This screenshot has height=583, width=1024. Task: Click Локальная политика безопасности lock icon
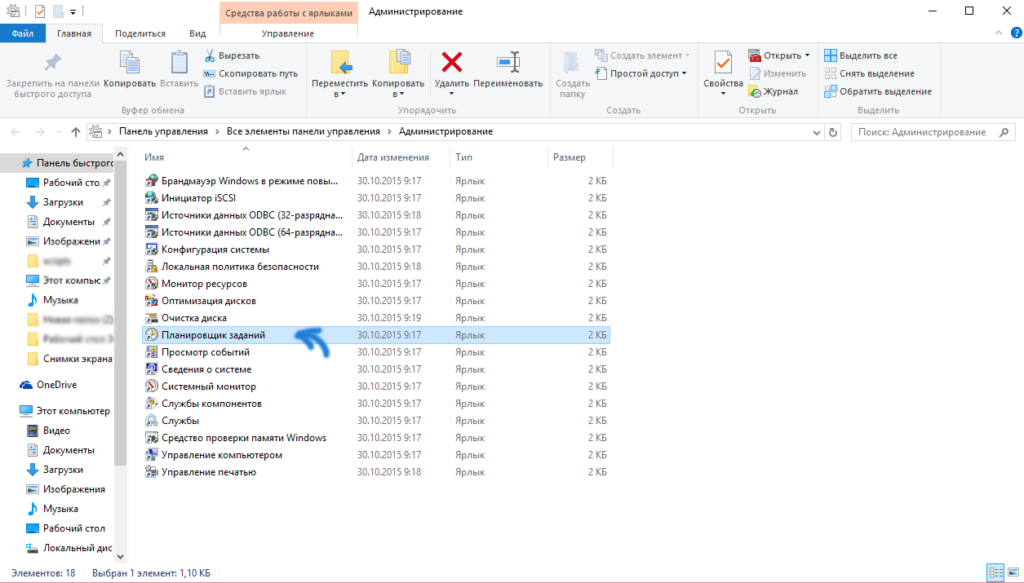click(152, 266)
